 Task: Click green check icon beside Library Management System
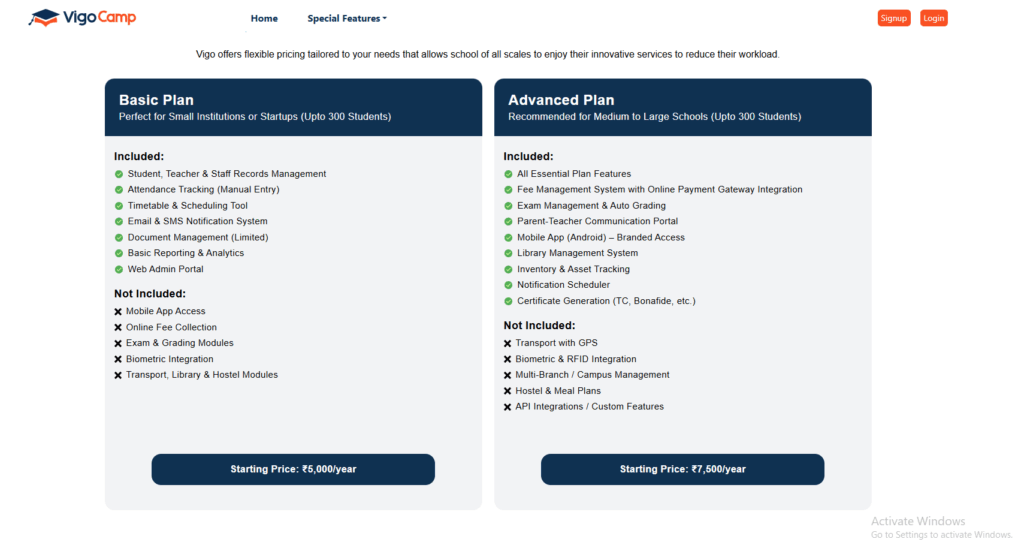(x=508, y=253)
